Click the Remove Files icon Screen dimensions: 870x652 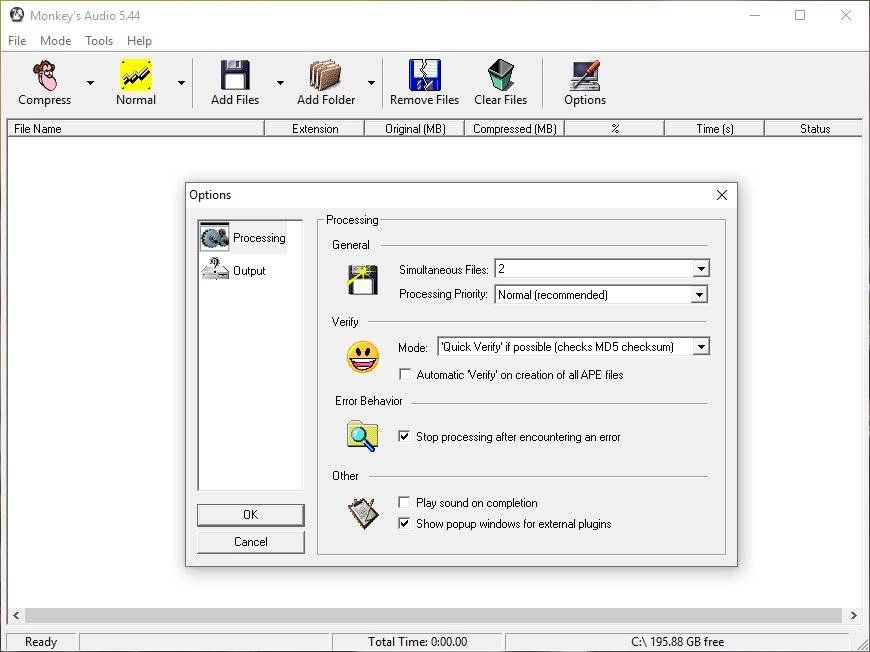point(424,74)
